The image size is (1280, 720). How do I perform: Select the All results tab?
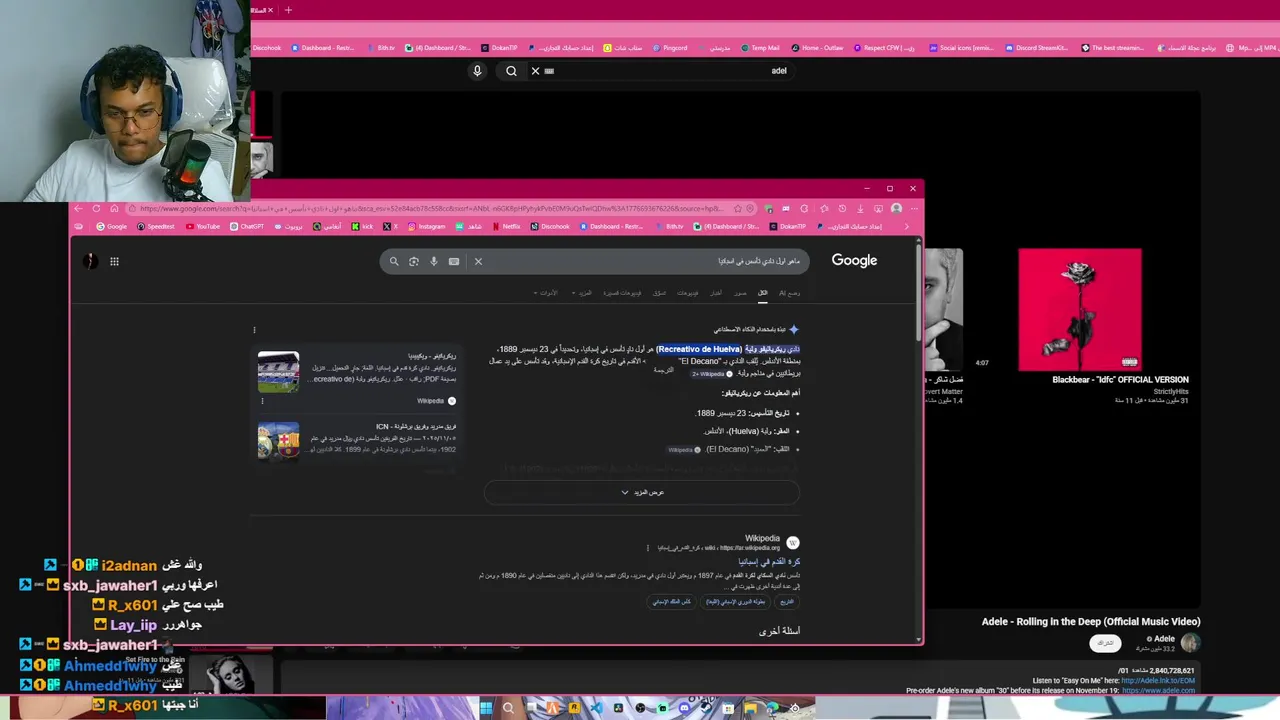[762, 293]
